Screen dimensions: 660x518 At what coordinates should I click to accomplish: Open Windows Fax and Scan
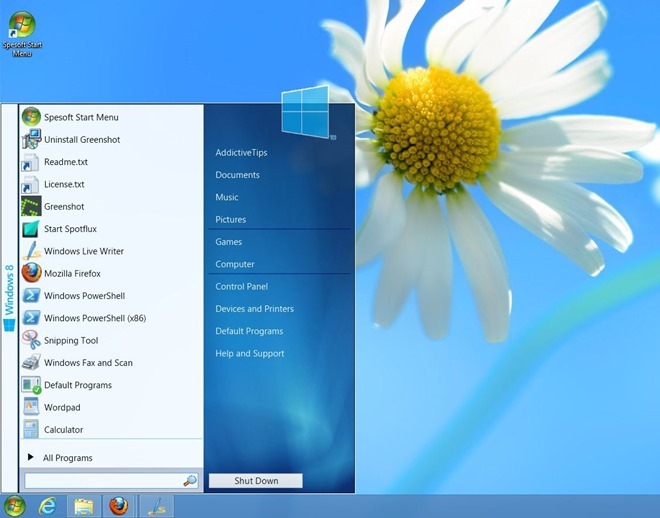88,363
